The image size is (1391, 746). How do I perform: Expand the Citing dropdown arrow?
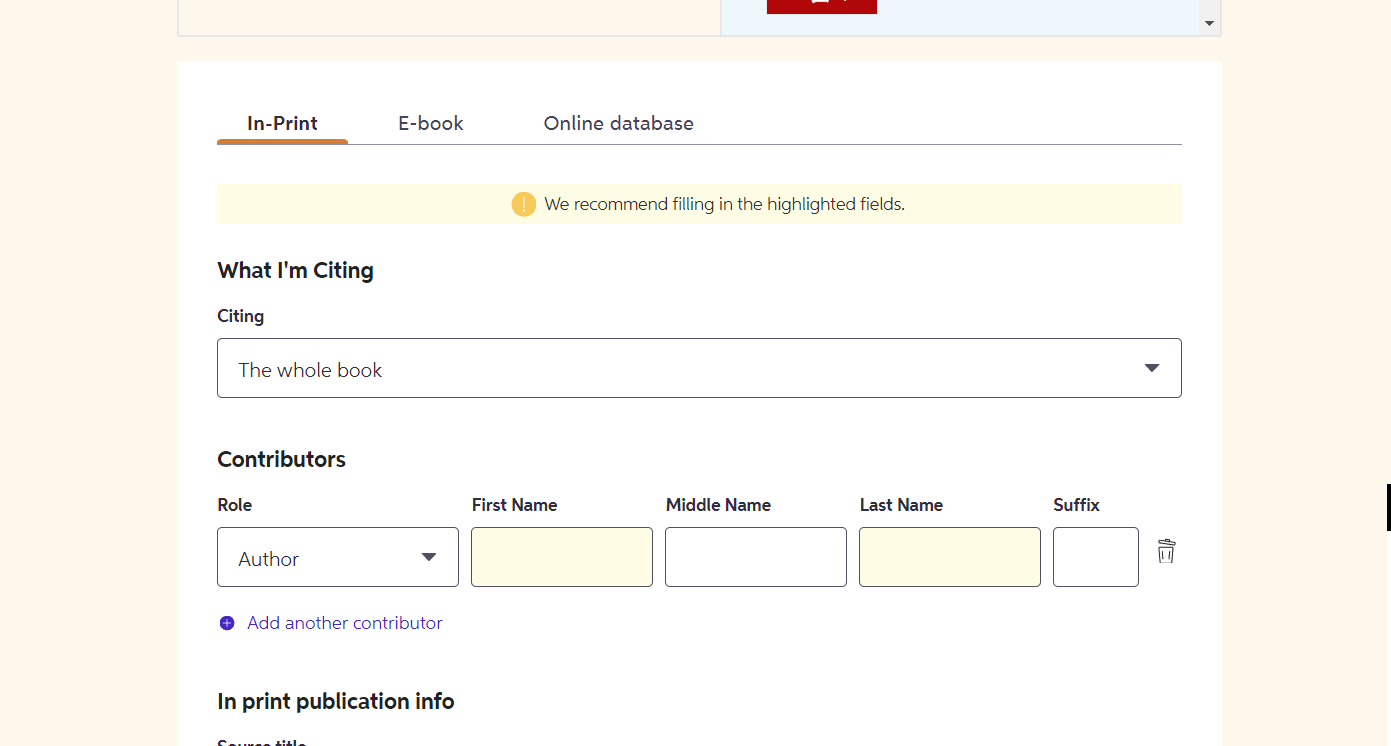[x=1152, y=368]
